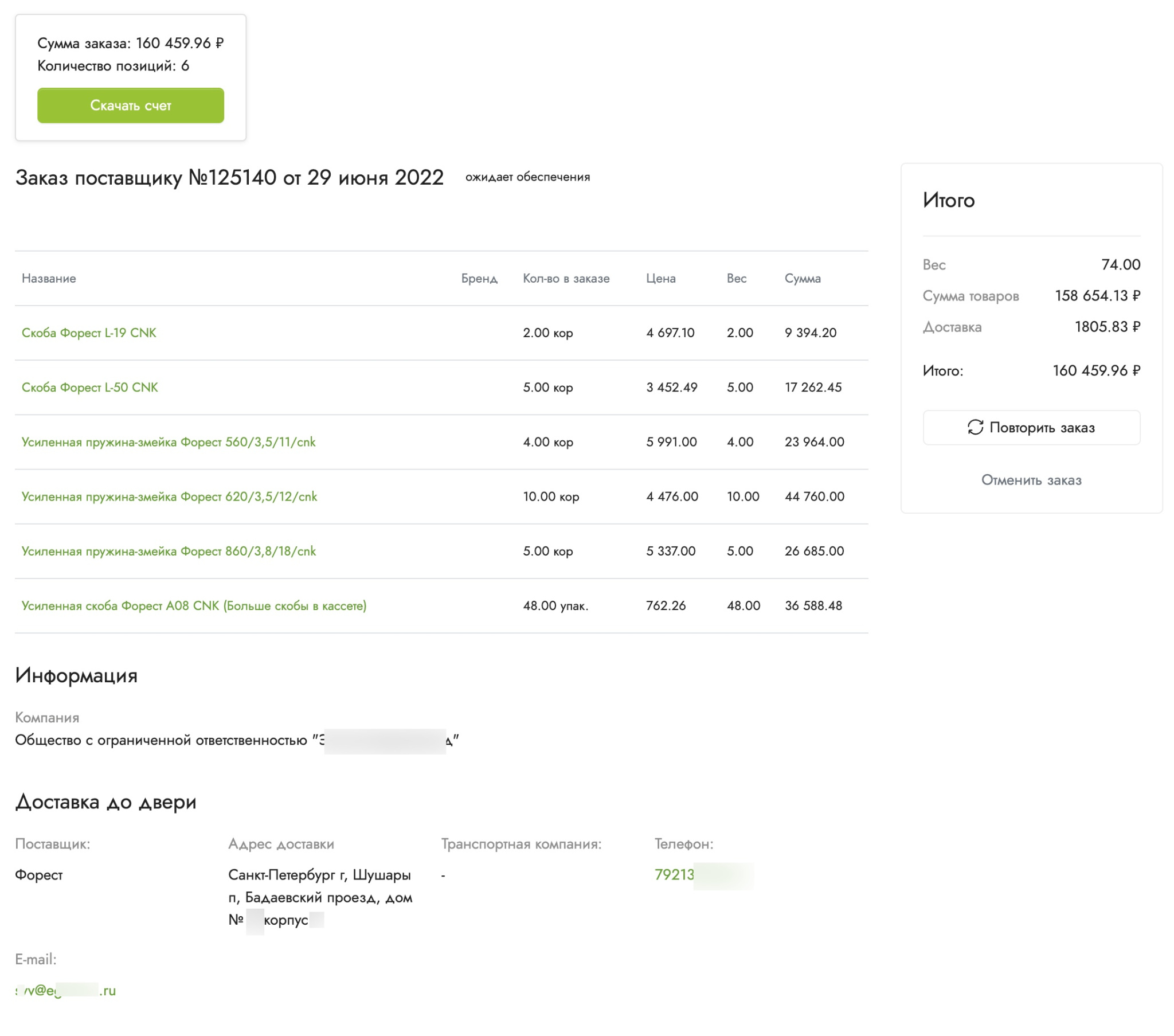The height and width of the screenshot is (1036, 1174).
Task: Click the total weight value 74.00
Action: (1121, 265)
